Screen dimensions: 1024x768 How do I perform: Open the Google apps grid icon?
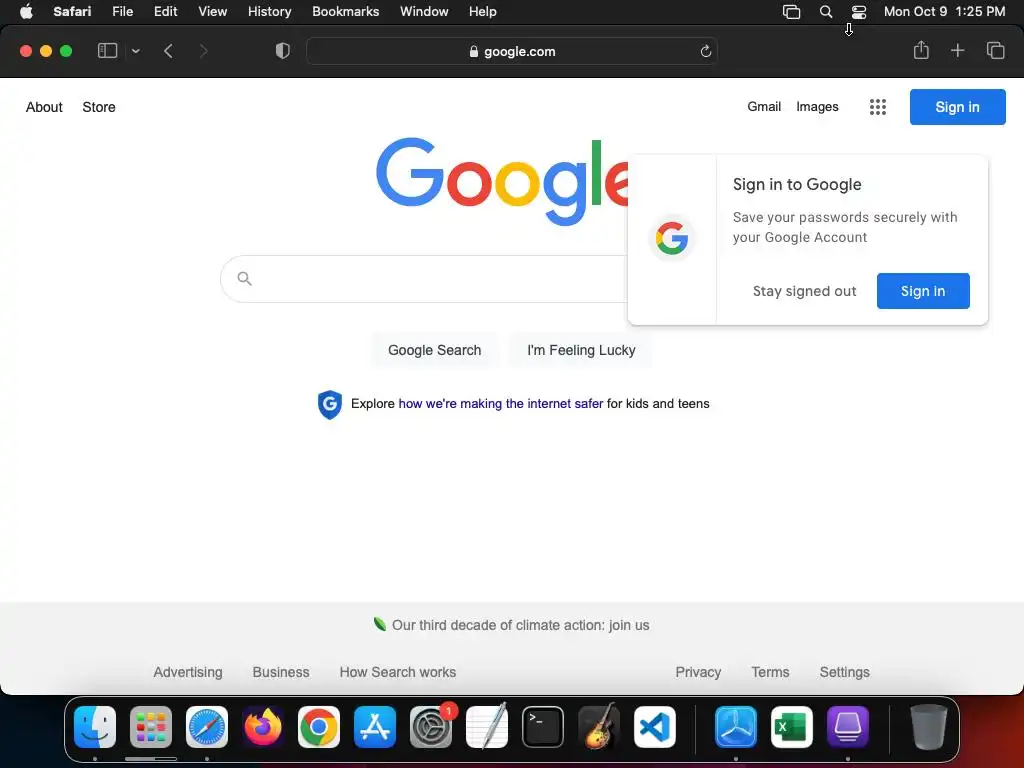(x=878, y=107)
